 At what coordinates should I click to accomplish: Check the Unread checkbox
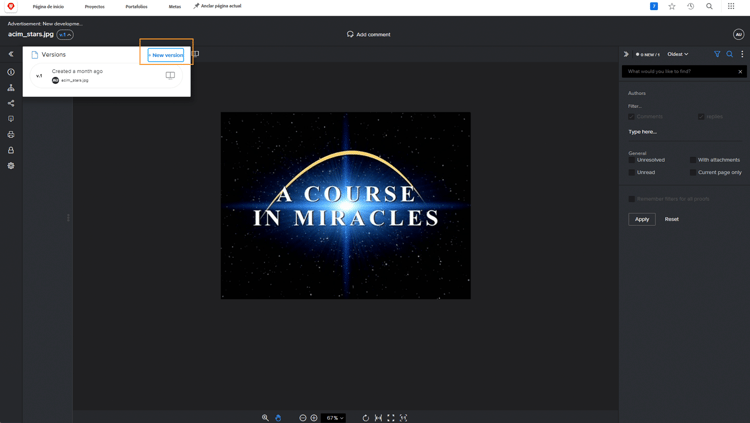click(631, 172)
